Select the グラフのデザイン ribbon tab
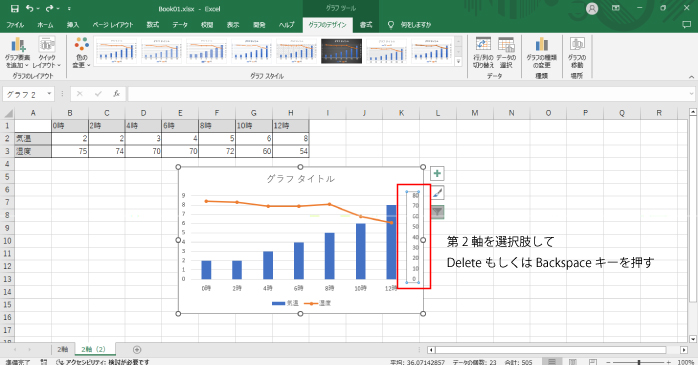698x365 pixels. click(x=327, y=25)
